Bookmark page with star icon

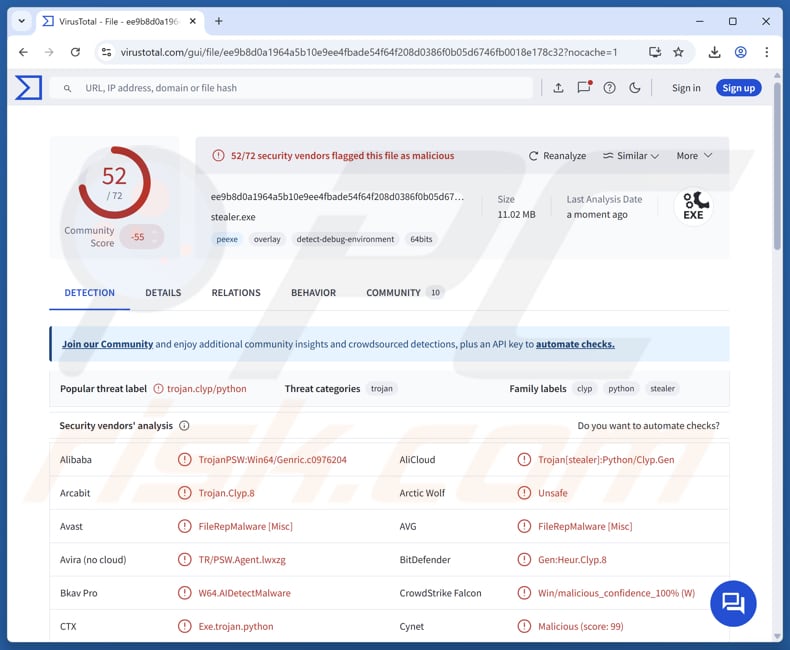pyautogui.click(x=678, y=52)
